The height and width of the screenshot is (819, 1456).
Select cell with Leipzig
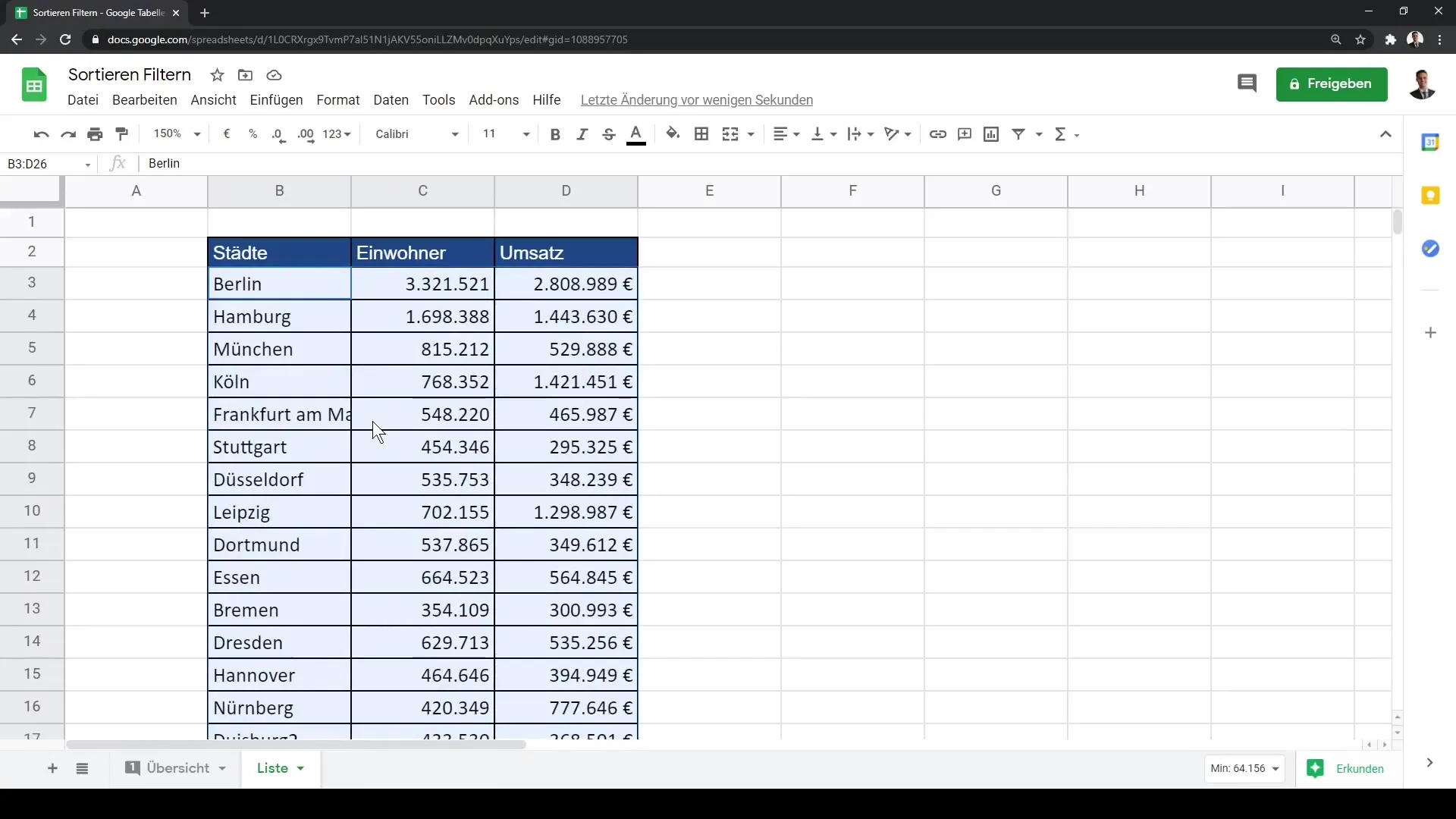(x=279, y=513)
